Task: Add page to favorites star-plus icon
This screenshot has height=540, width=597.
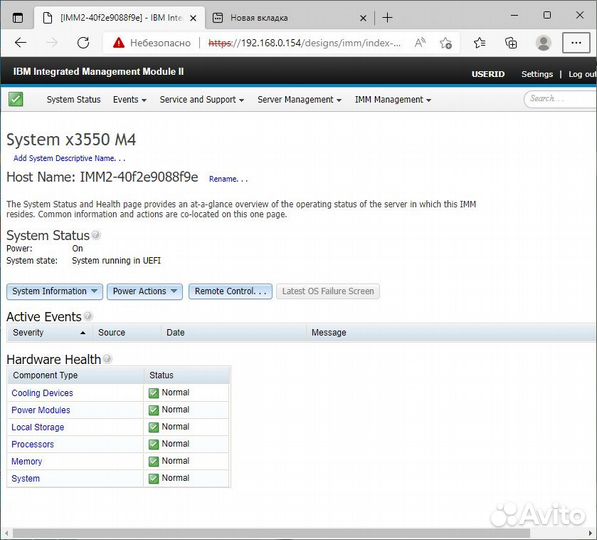Action: click(446, 43)
